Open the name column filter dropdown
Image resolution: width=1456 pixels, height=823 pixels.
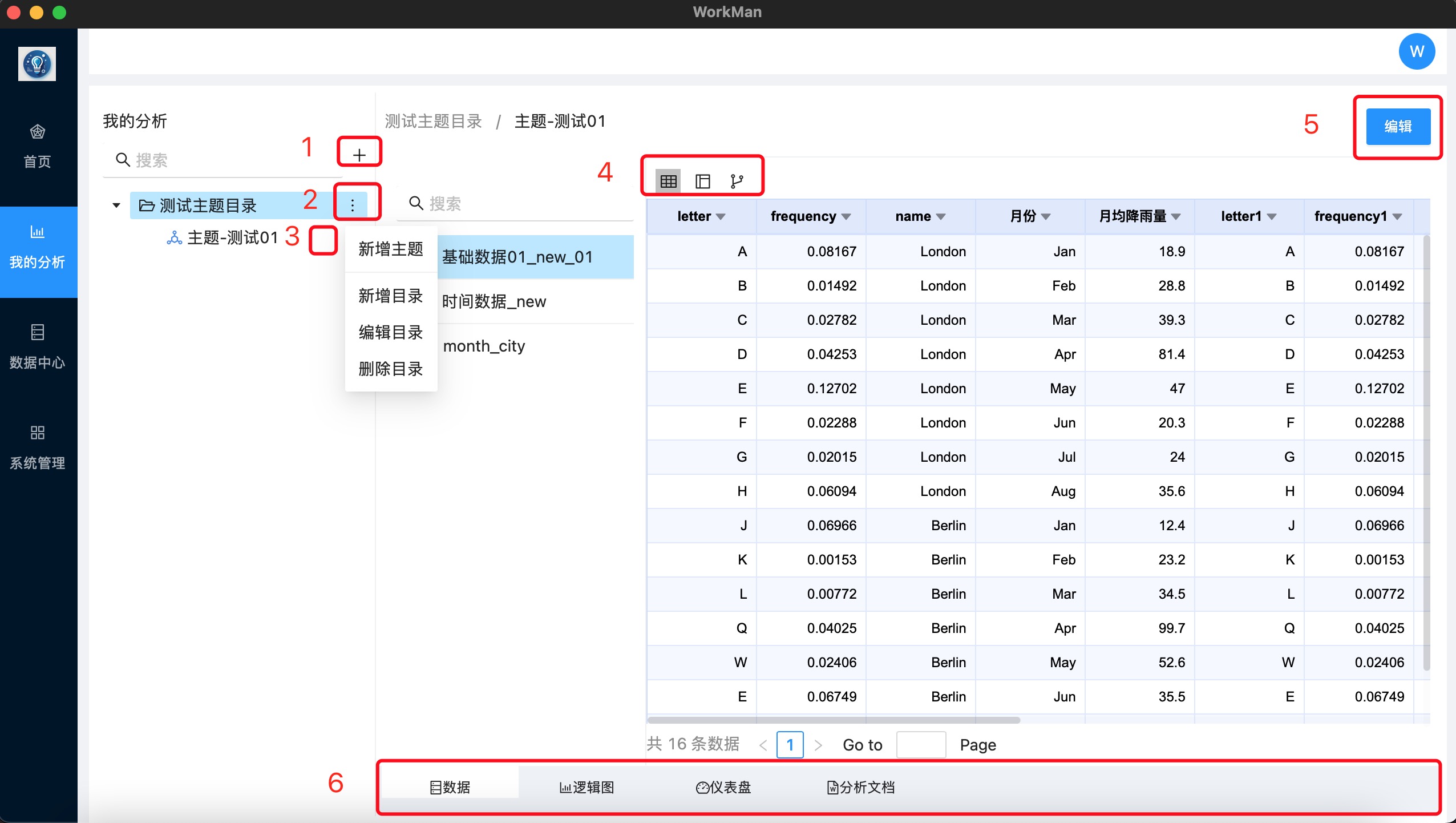pos(941,217)
